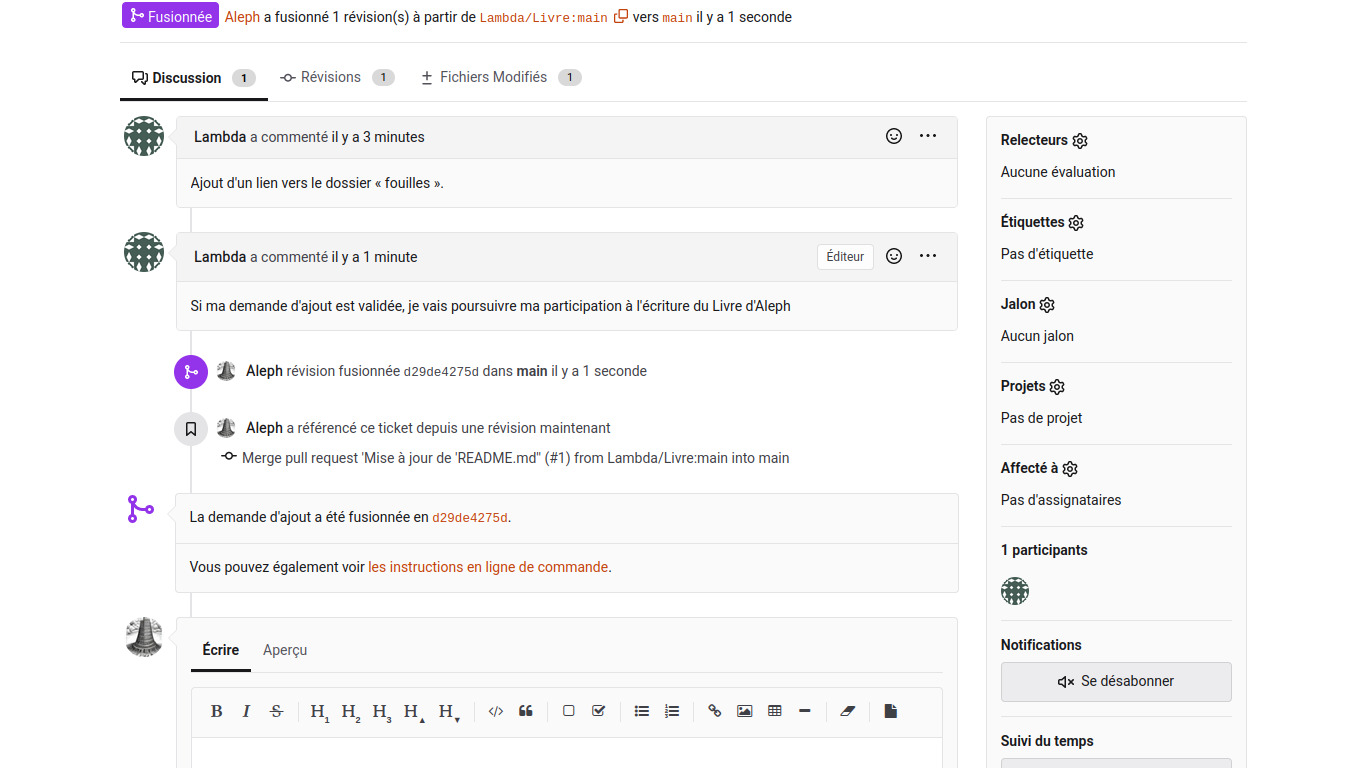1366x768 pixels.
Task: Insert a link using the toolbar
Action: (714, 711)
